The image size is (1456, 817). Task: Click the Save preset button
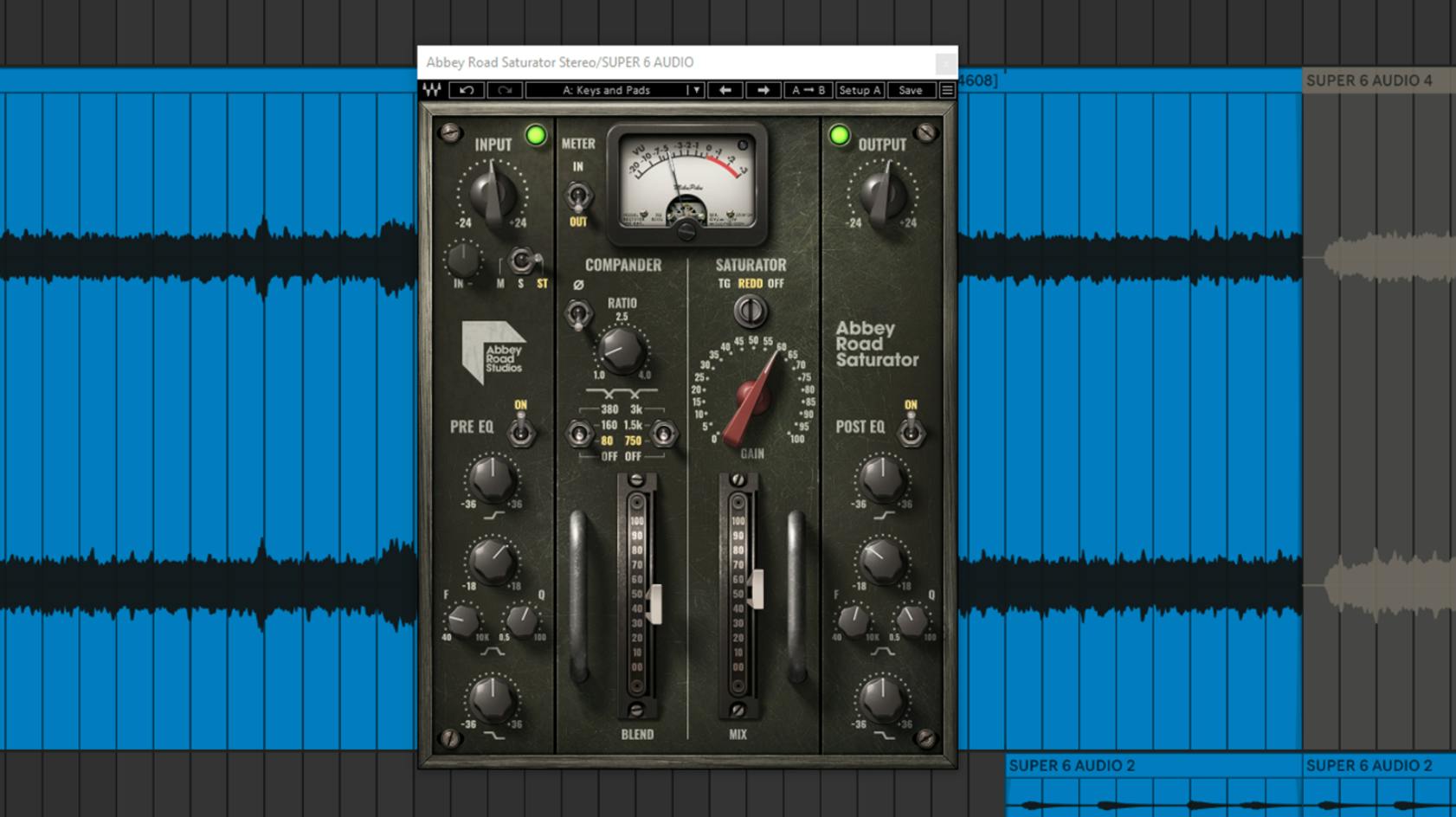point(911,90)
